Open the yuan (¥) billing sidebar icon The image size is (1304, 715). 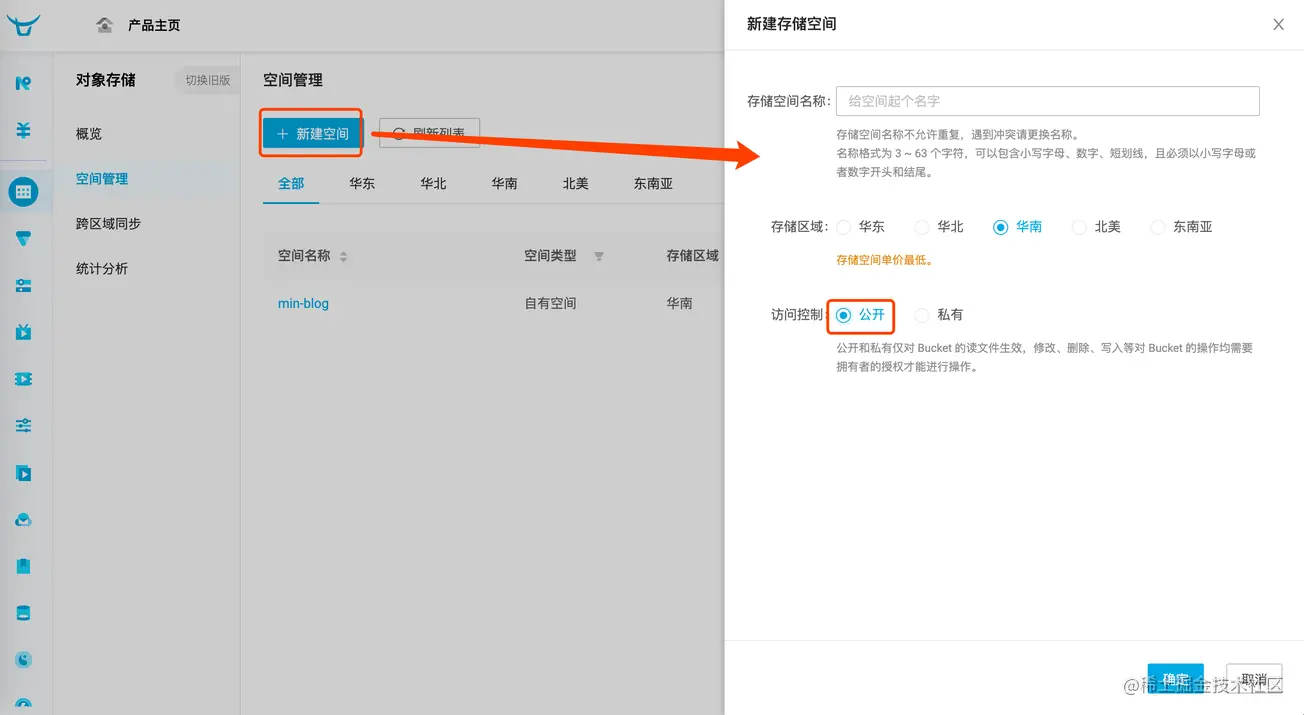23,130
